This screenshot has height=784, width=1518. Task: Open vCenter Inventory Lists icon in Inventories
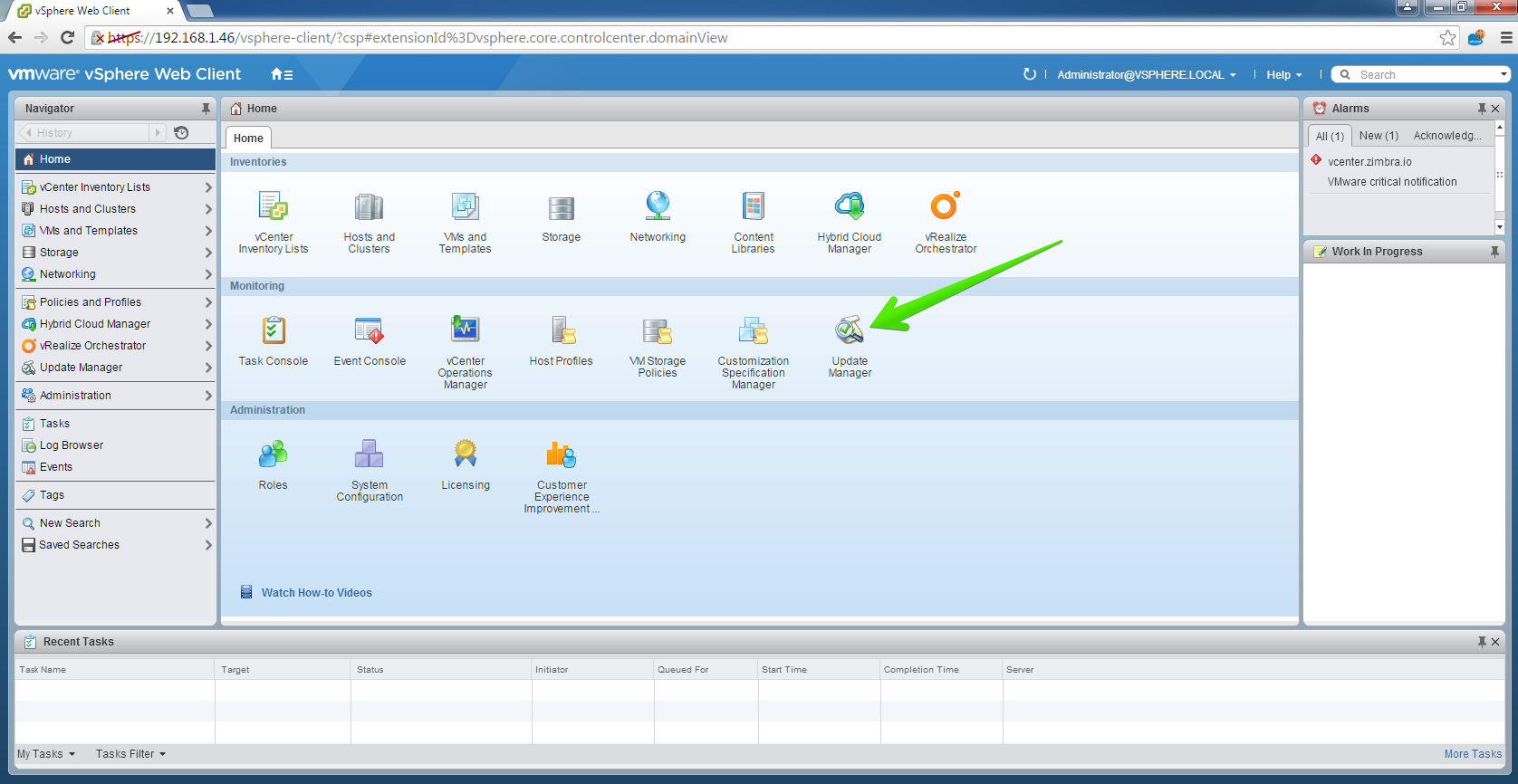(x=274, y=206)
